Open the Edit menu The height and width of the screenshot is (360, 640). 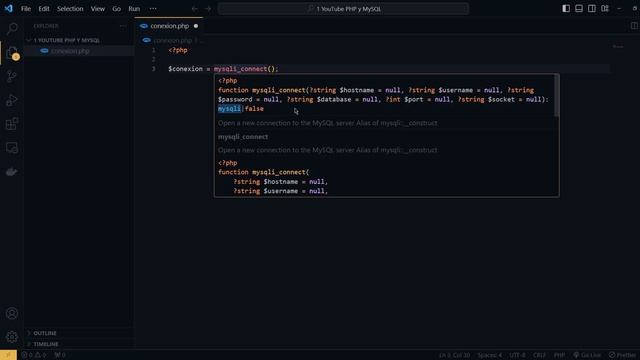pos(44,9)
